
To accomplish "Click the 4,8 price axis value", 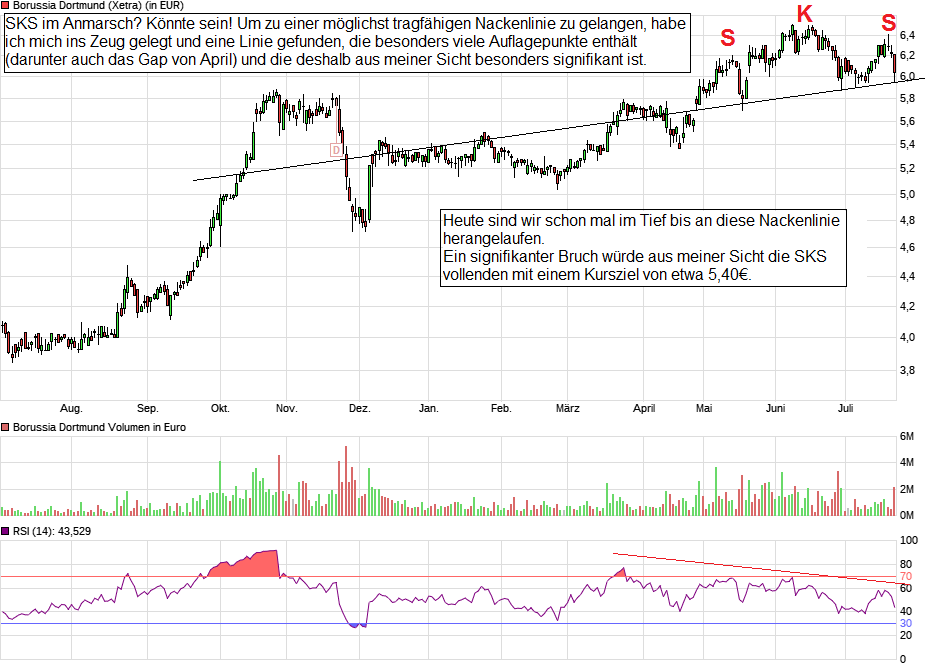I will 907,220.
